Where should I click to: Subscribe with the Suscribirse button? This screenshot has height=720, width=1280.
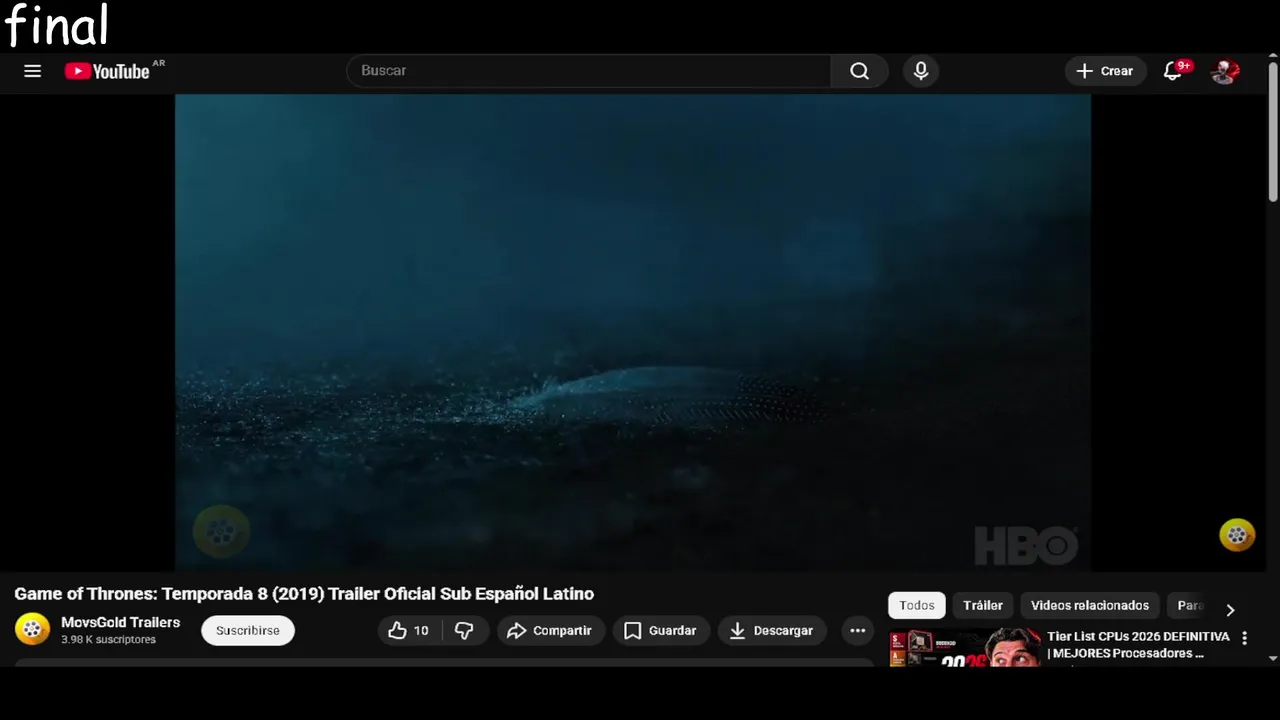(248, 631)
